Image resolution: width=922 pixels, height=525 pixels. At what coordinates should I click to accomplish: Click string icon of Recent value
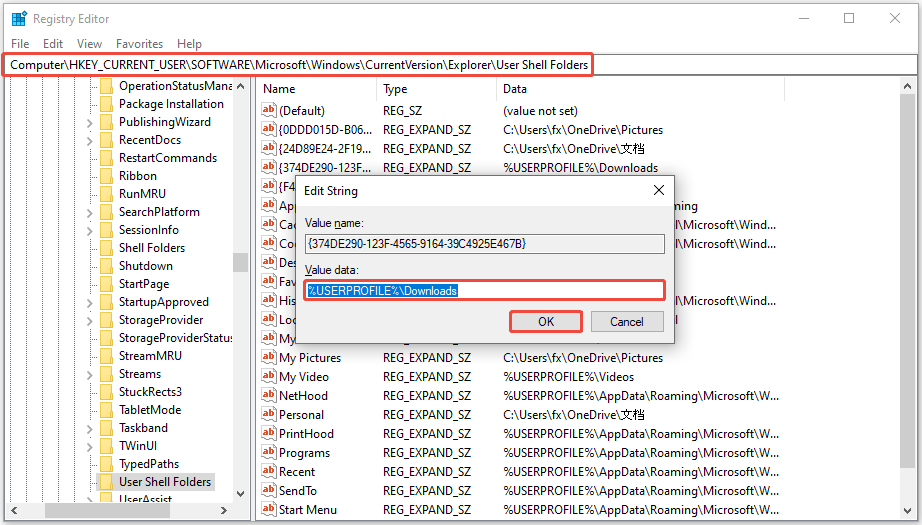(269, 471)
